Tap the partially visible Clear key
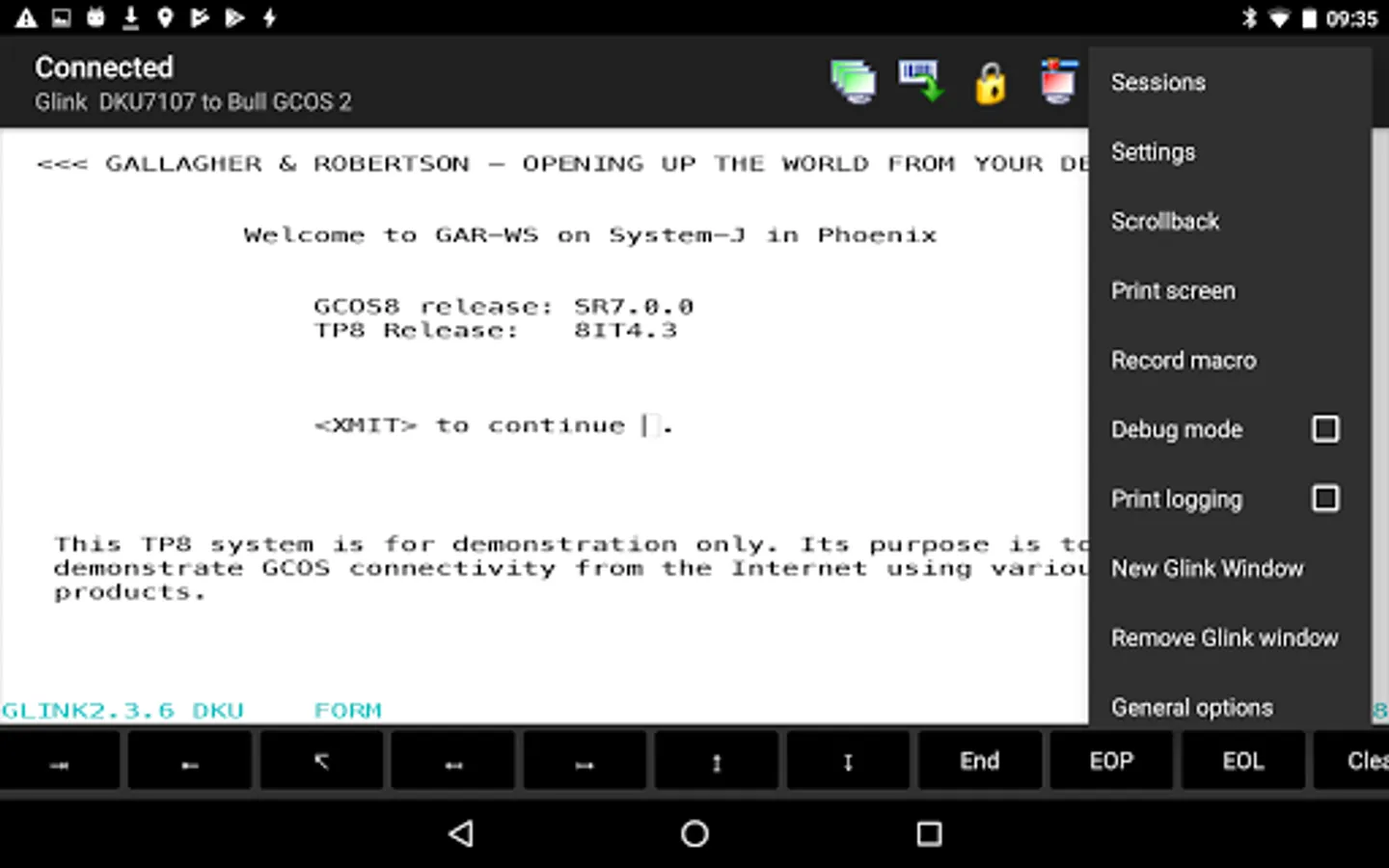The width and height of the screenshot is (1389, 868). tap(1351, 762)
